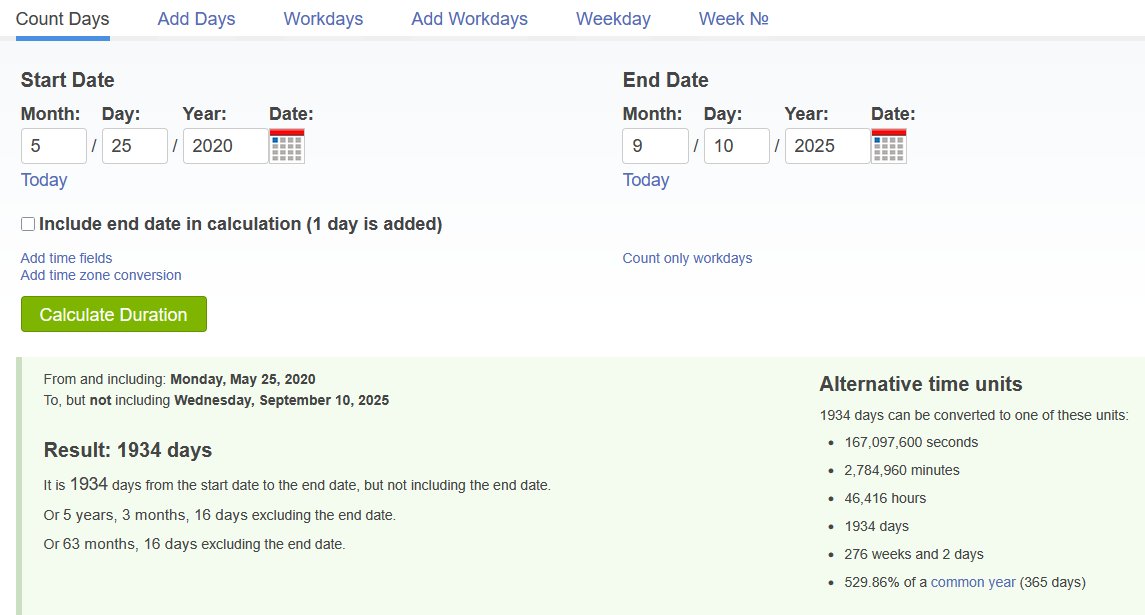
Task: Click Add time zone conversion link
Action: click(x=101, y=275)
